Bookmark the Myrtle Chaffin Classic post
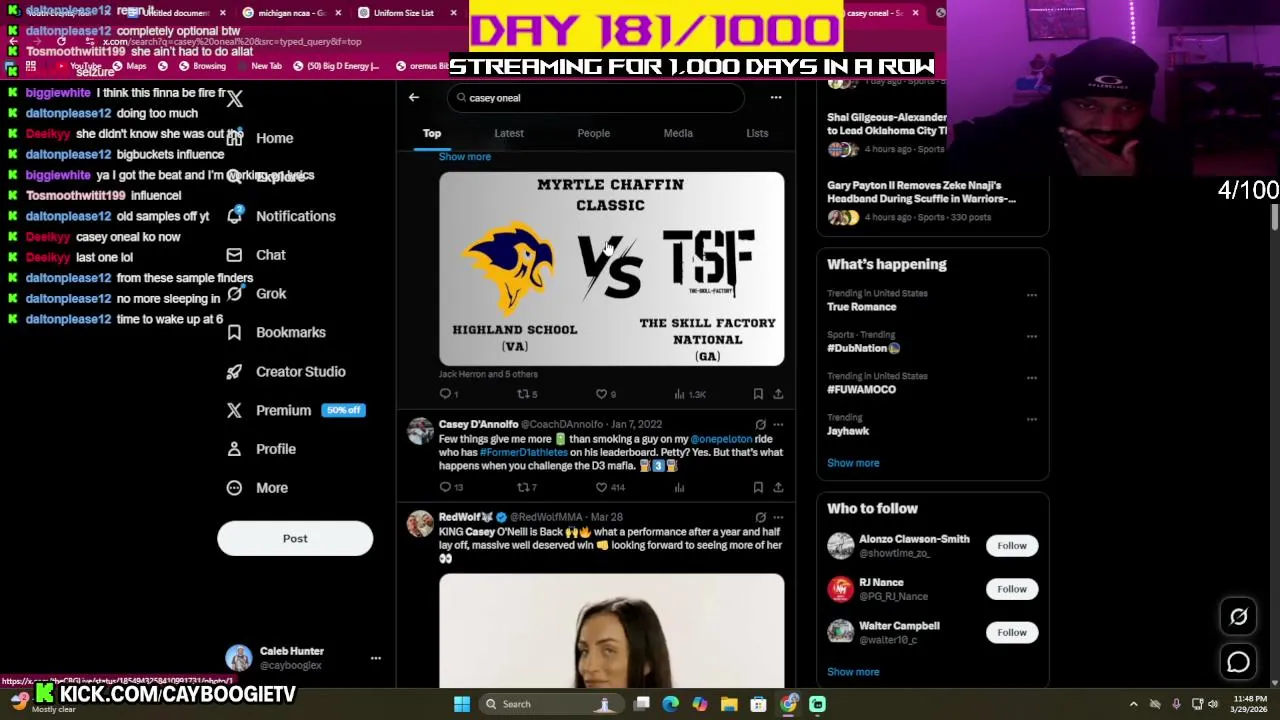 pyautogui.click(x=758, y=394)
